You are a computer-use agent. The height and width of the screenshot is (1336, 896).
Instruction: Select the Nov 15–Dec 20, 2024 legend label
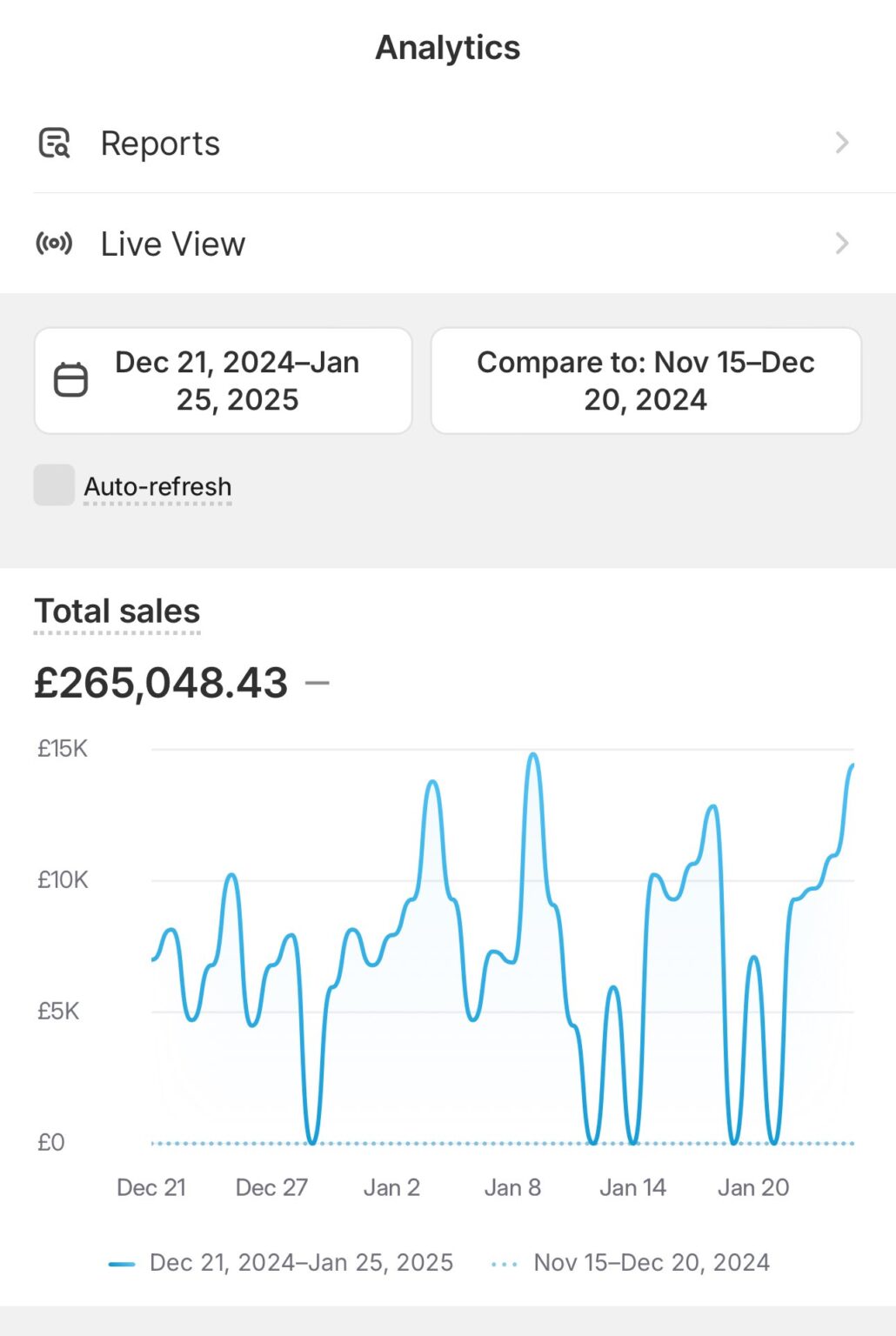click(652, 1263)
